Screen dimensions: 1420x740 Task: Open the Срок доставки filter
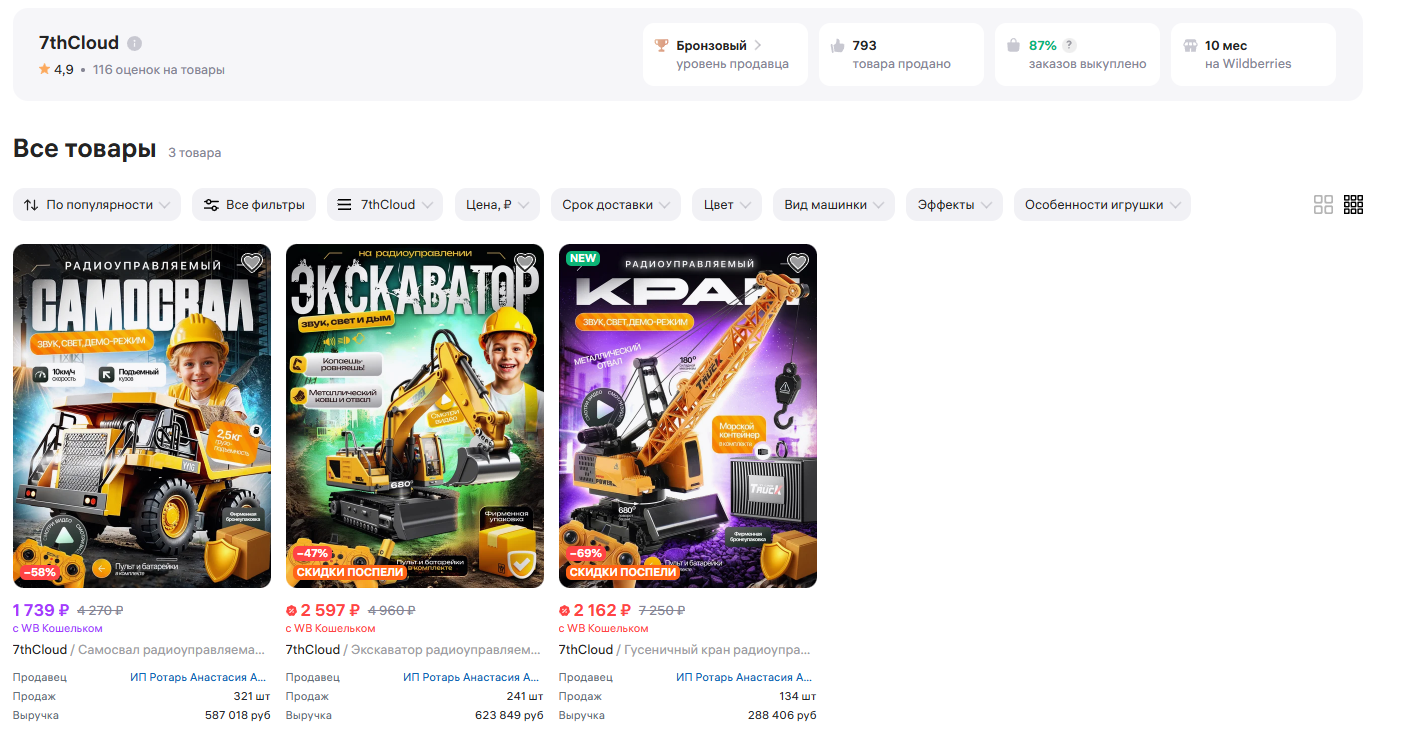tap(615, 205)
